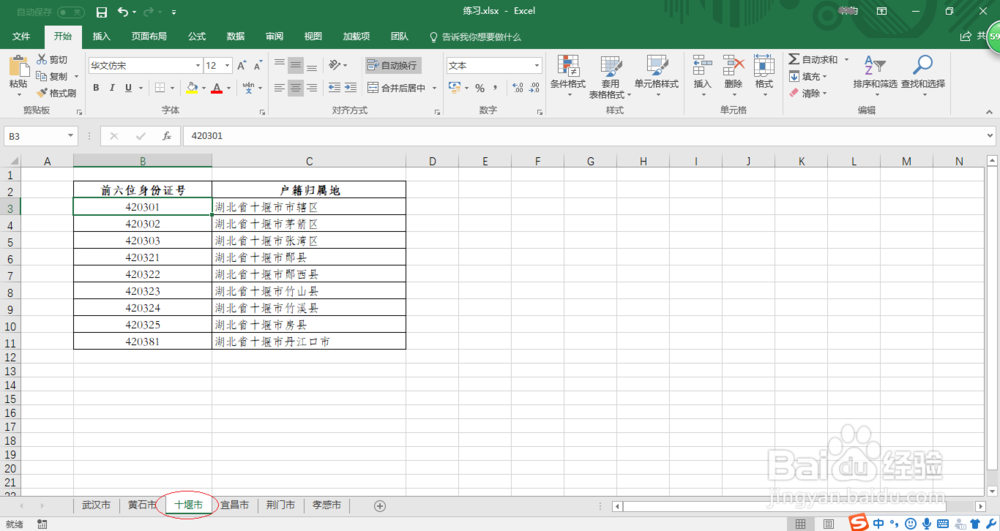Increase font size with large A icon
This screenshot has height=531, width=1000.
(242, 66)
